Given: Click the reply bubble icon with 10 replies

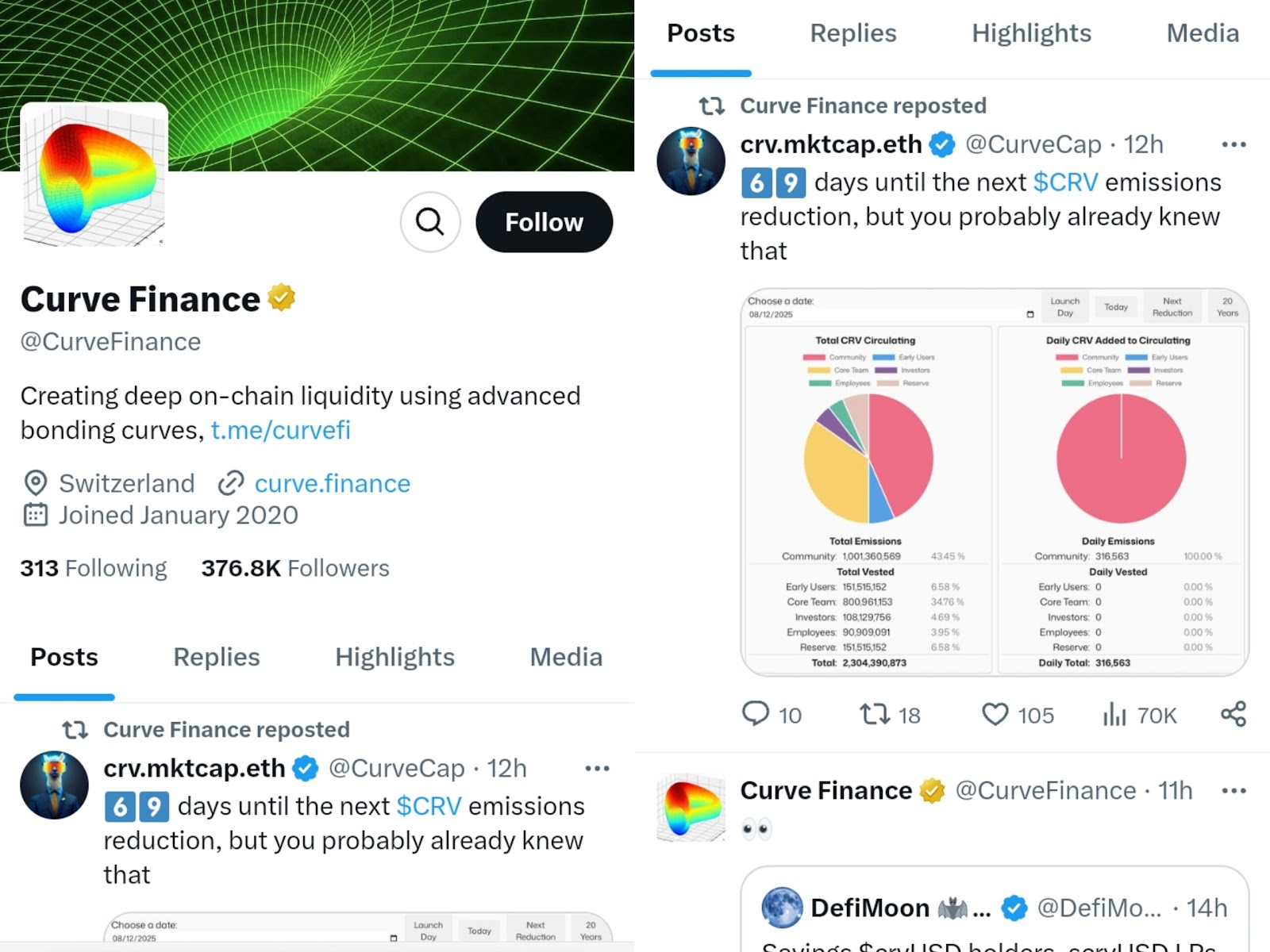Looking at the screenshot, I should click(x=755, y=714).
